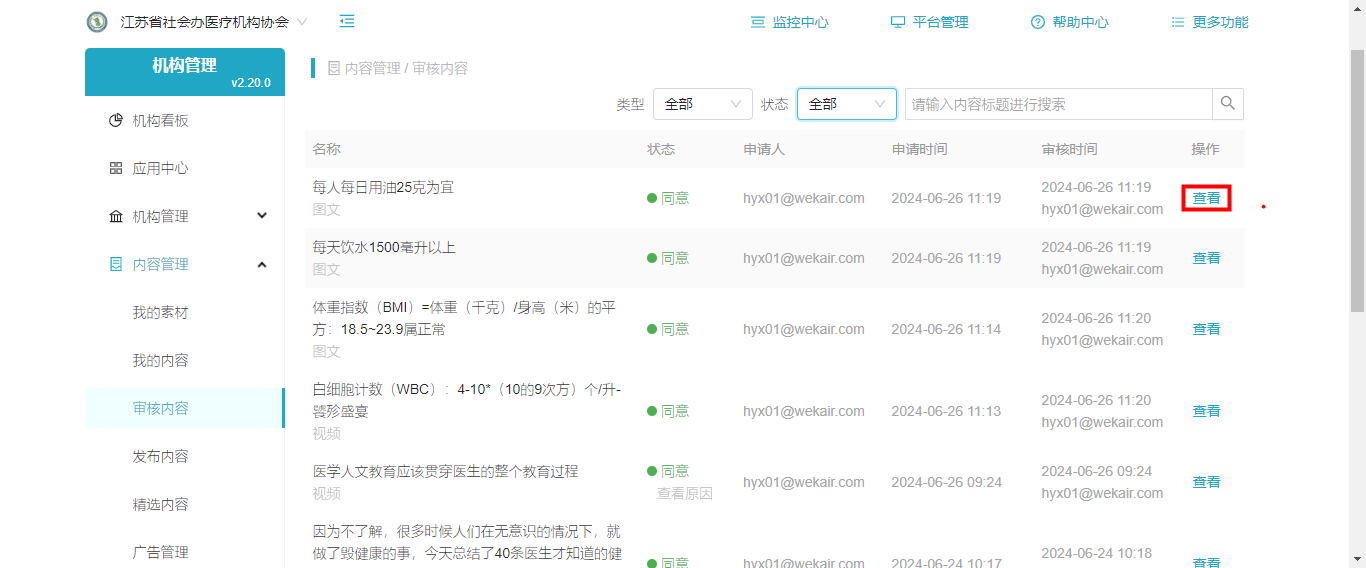The image size is (1366, 568).
Task: Click the association logo icon
Action: [97, 22]
